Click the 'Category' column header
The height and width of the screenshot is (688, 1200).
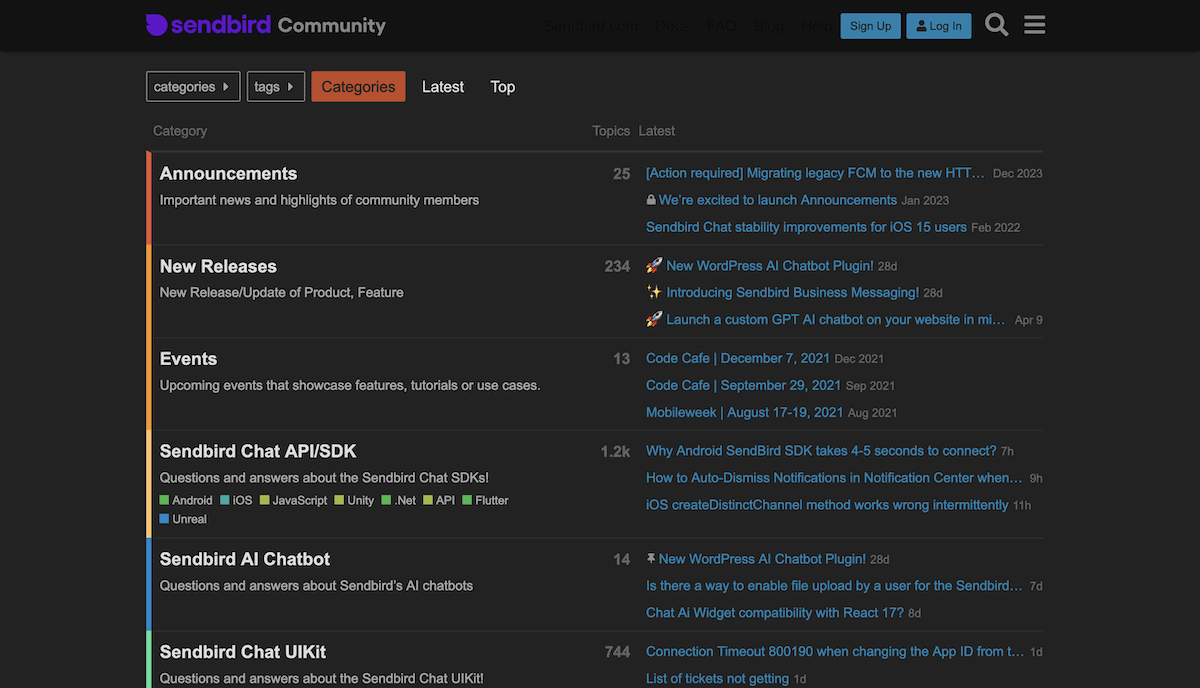[x=180, y=131]
